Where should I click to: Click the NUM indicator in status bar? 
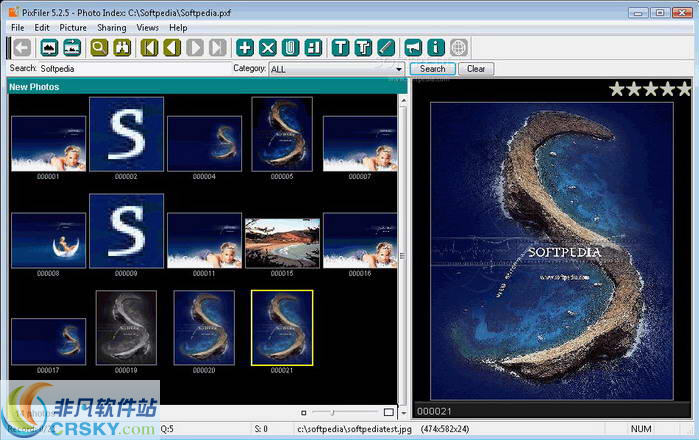click(641, 429)
